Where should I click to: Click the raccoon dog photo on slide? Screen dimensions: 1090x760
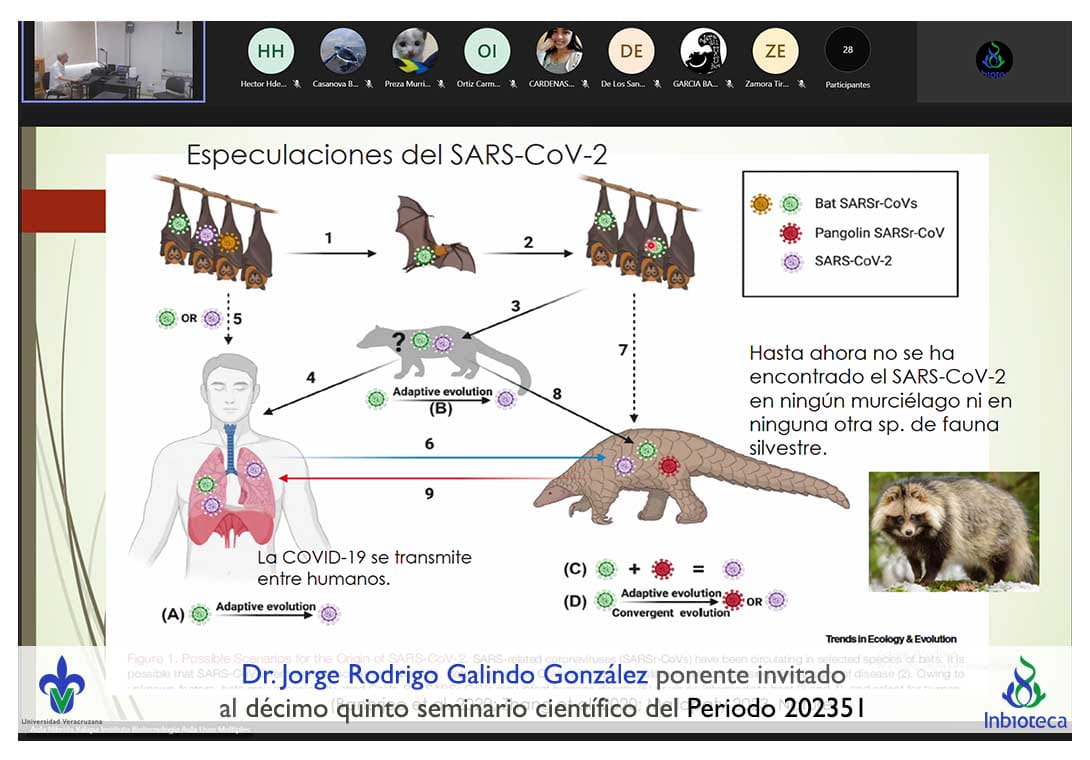[953, 530]
